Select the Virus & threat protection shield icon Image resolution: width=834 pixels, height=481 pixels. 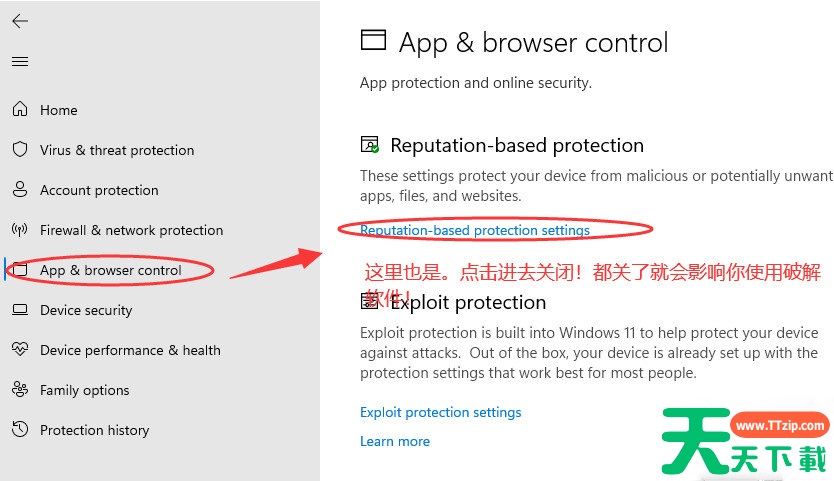(x=20, y=149)
